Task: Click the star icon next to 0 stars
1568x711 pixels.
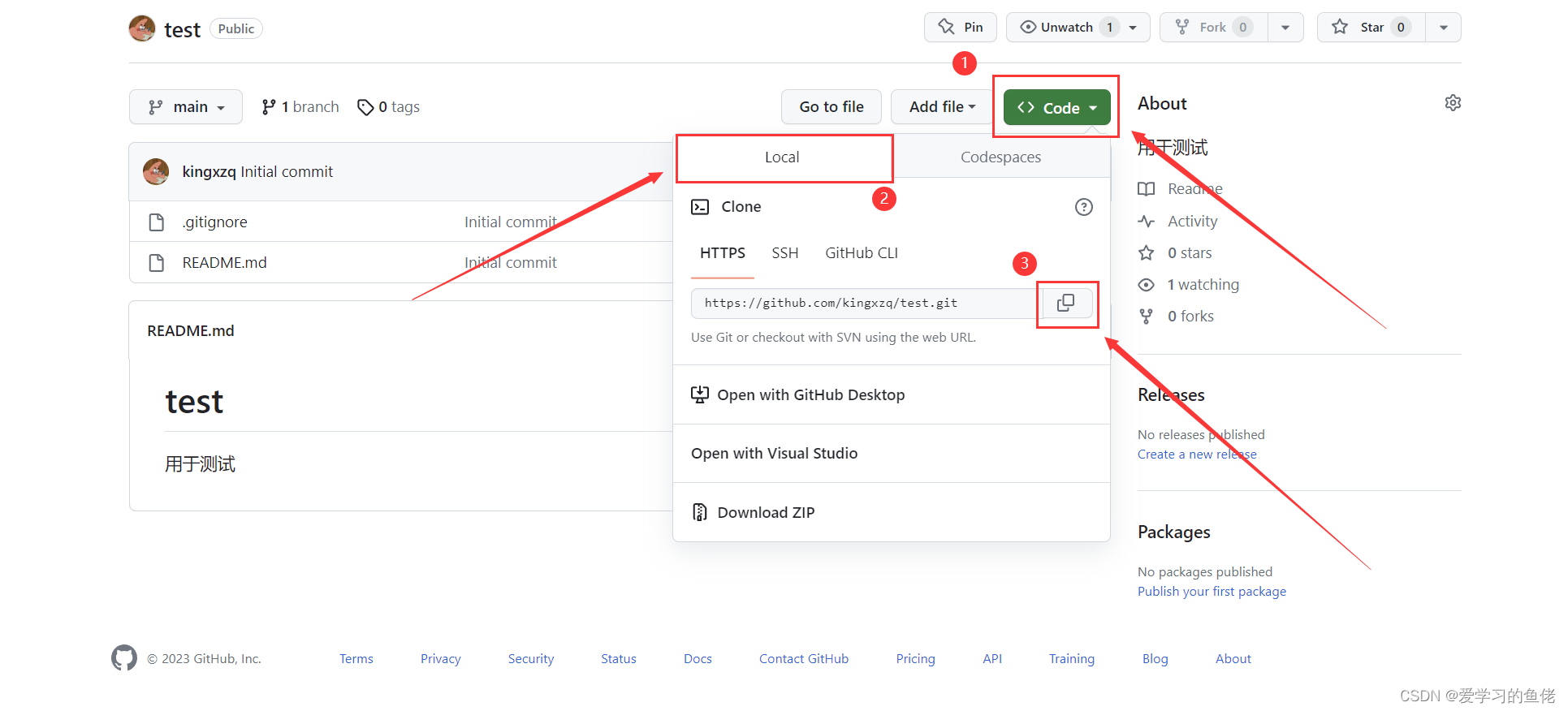Action: (1146, 252)
